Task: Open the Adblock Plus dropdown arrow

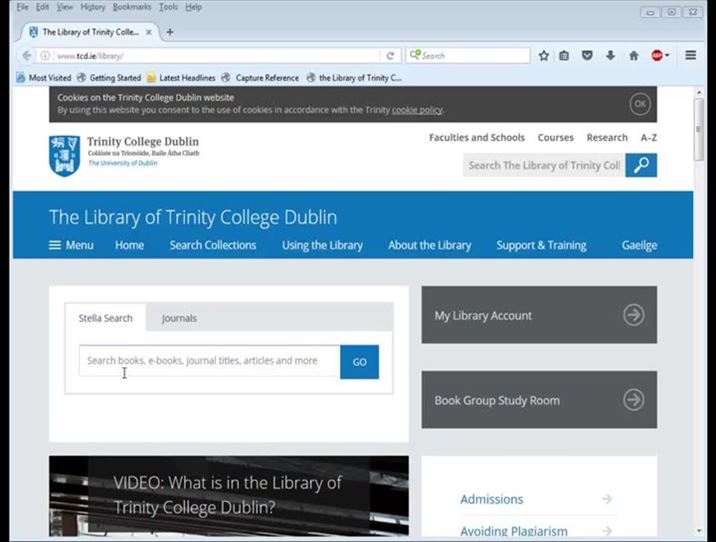Action: [x=667, y=56]
